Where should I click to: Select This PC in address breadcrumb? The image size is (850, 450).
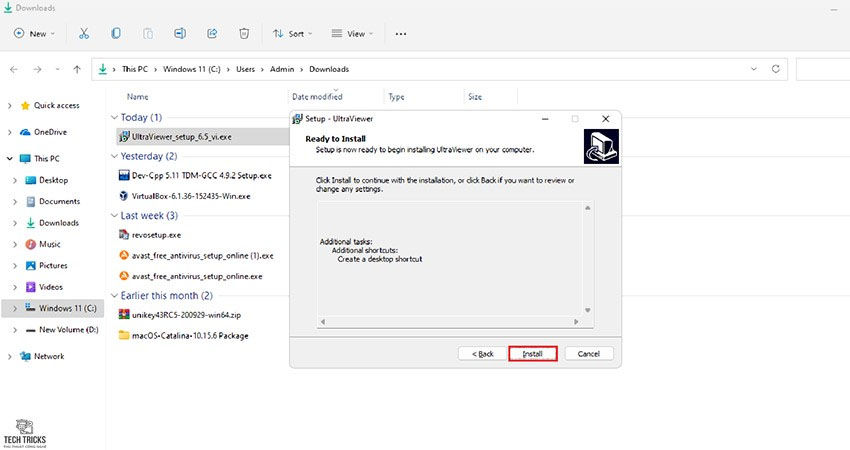pos(134,69)
